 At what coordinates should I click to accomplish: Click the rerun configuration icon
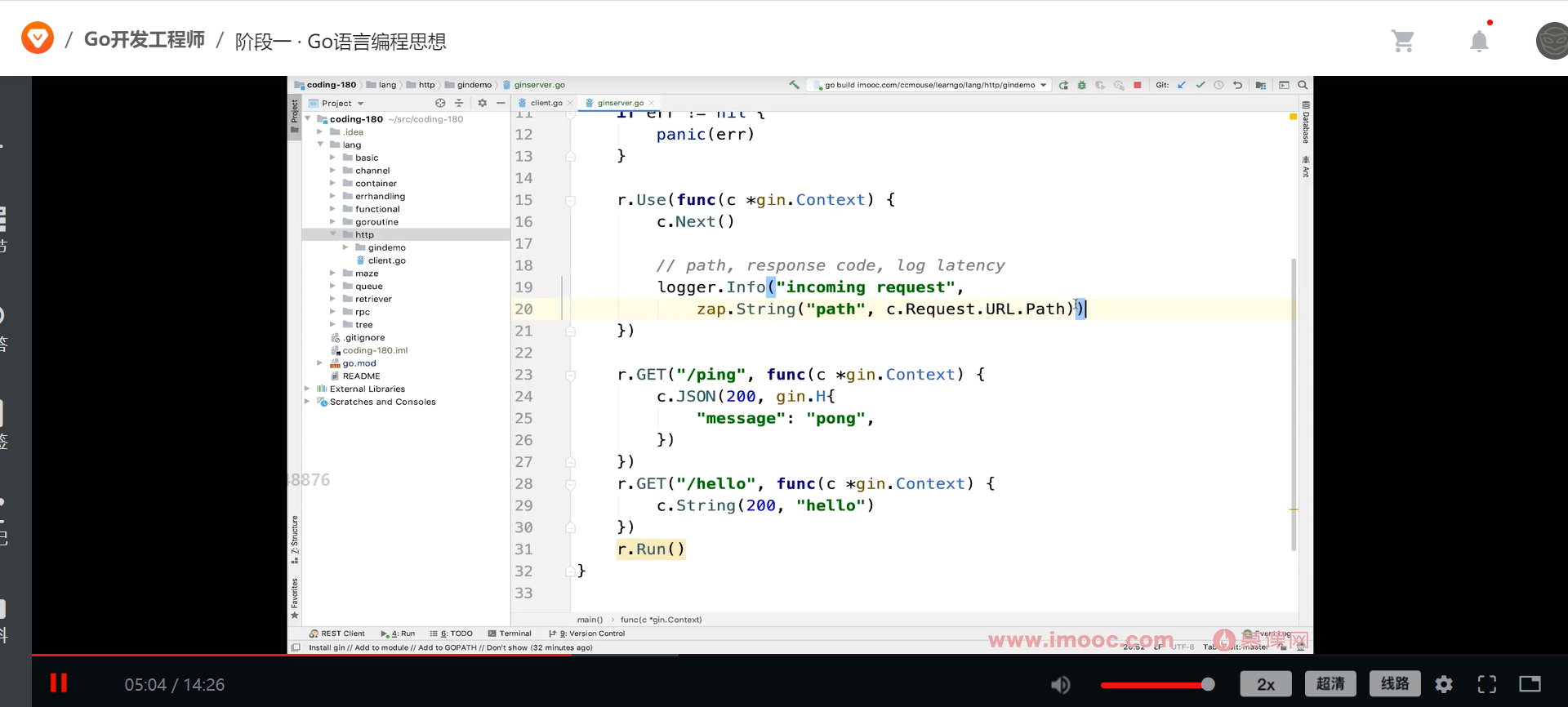1063,85
